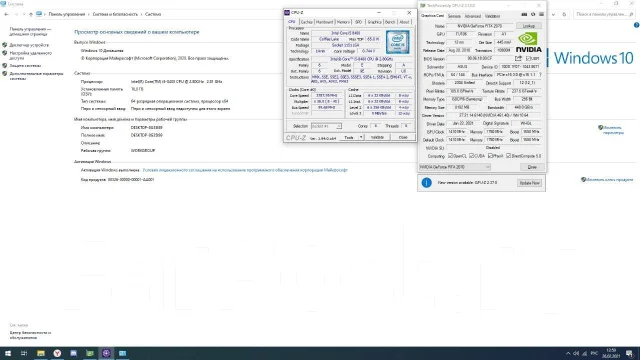This screenshot has width=640, height=360.
Task: Click the Close button in GPU-Z
Action: [532, 167]
